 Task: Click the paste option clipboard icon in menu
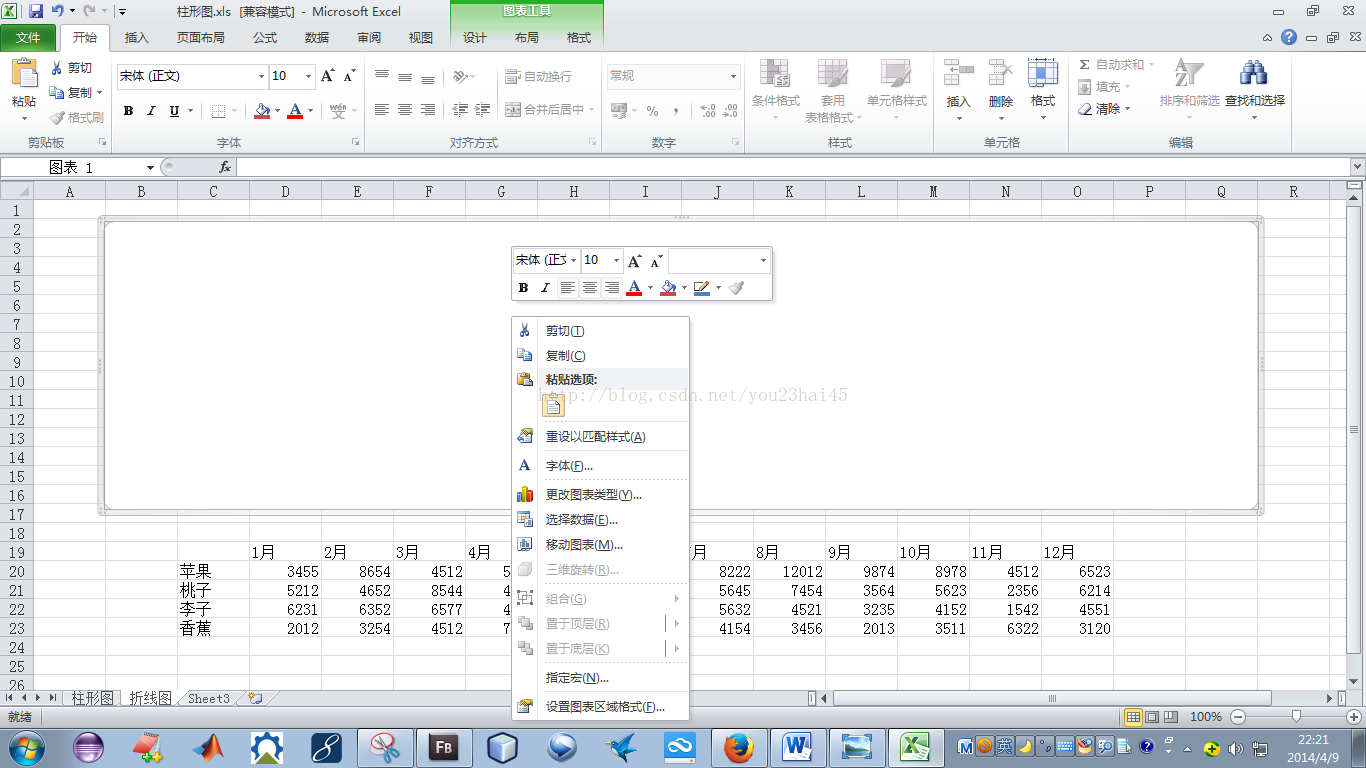pyautogui.click(x=553, y=404)
